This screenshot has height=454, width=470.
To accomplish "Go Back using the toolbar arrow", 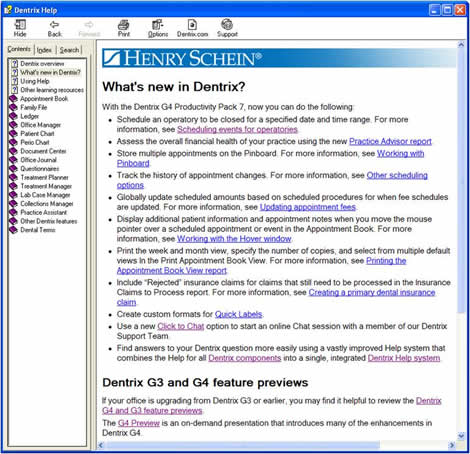I will tap(54, 28).
